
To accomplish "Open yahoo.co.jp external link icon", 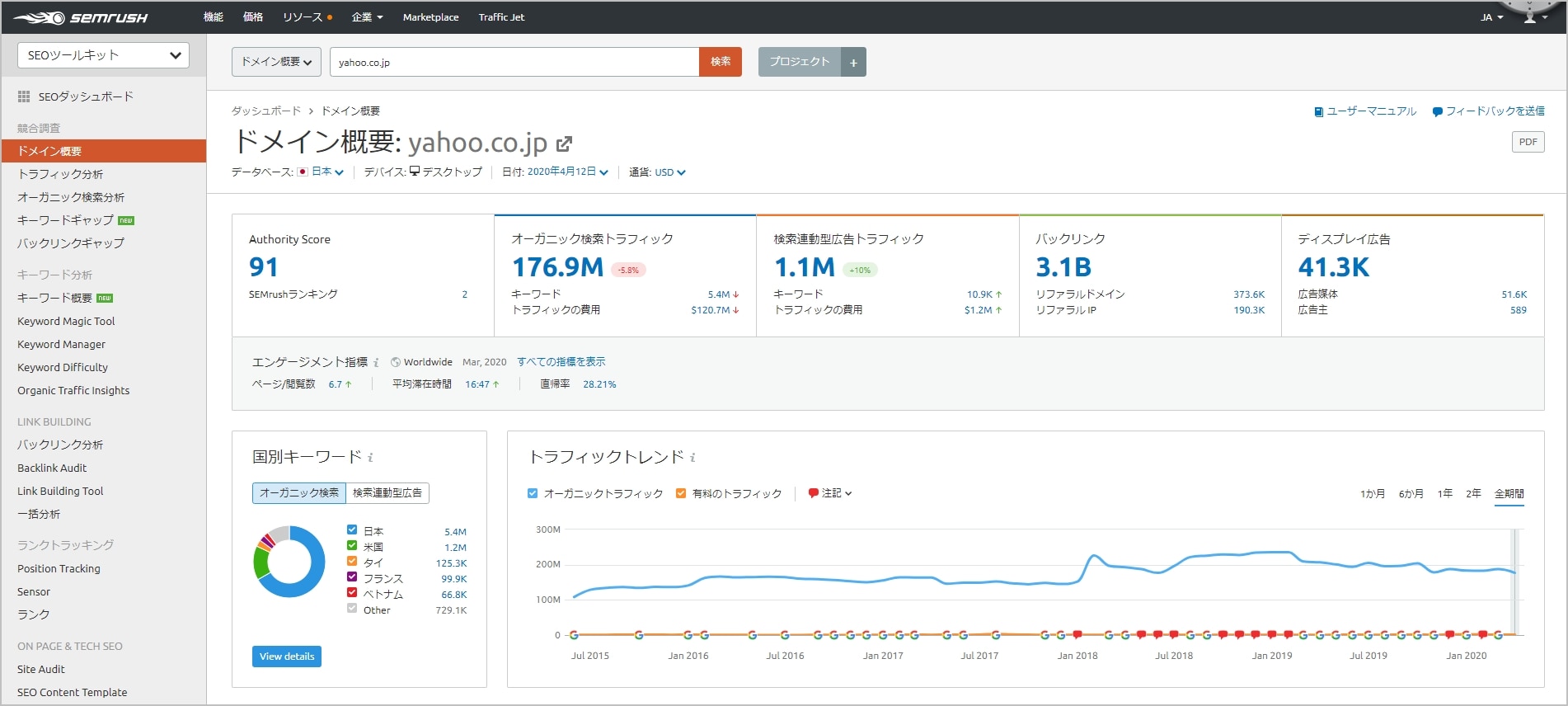I will (564, 144).
